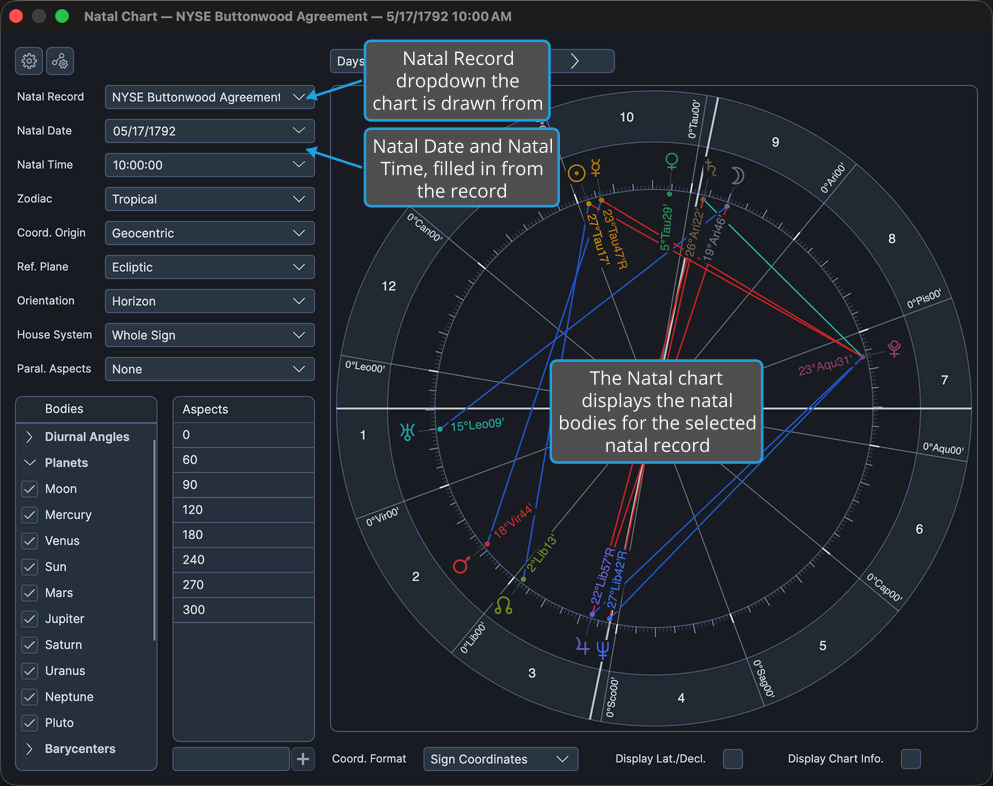Open the Ref. Plane Ecliptic dropdown
Viewport: 993px width, 786px height.
pos(210,267)
